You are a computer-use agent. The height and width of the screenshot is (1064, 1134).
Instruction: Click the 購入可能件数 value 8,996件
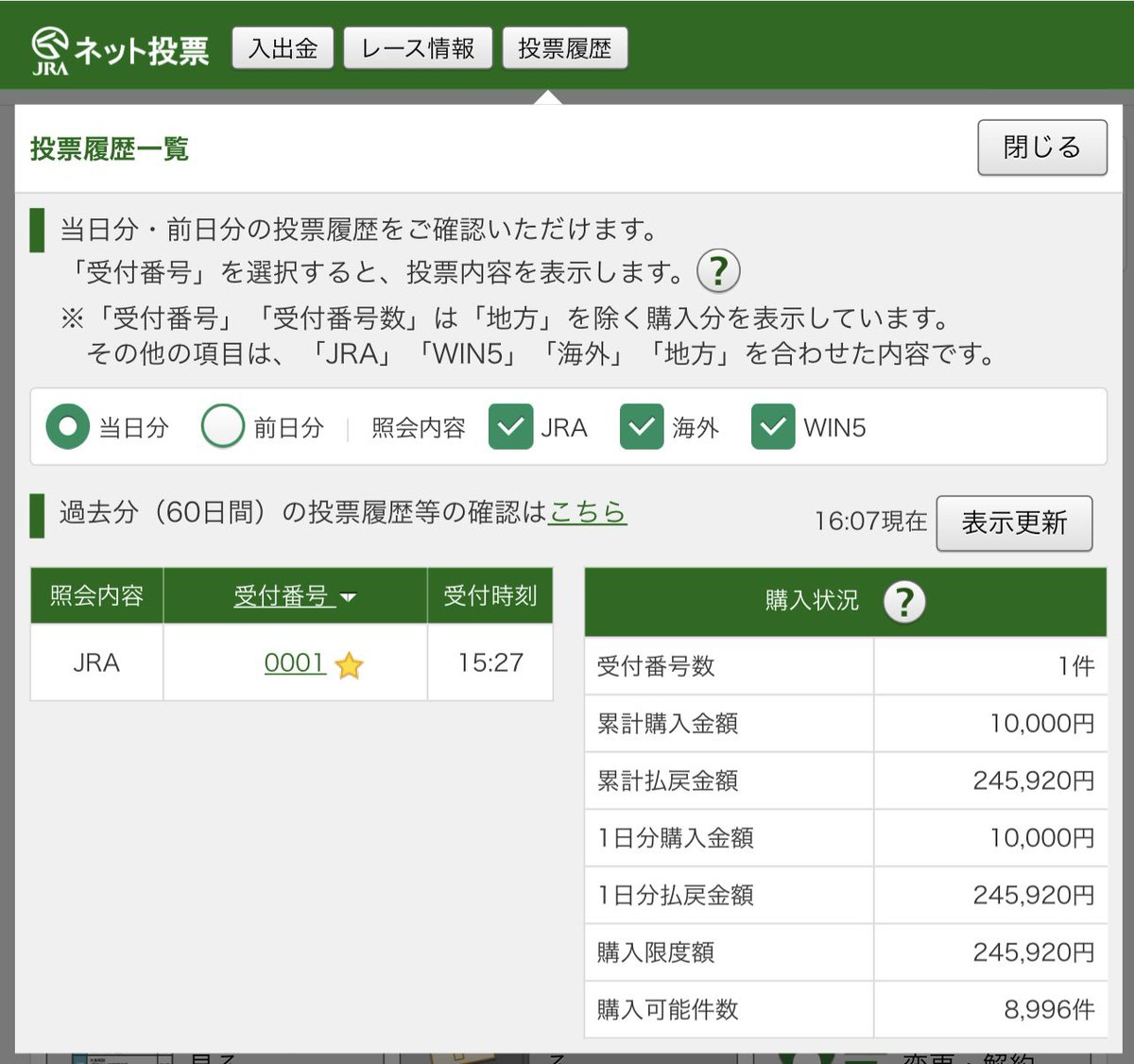(1049, 1010)
